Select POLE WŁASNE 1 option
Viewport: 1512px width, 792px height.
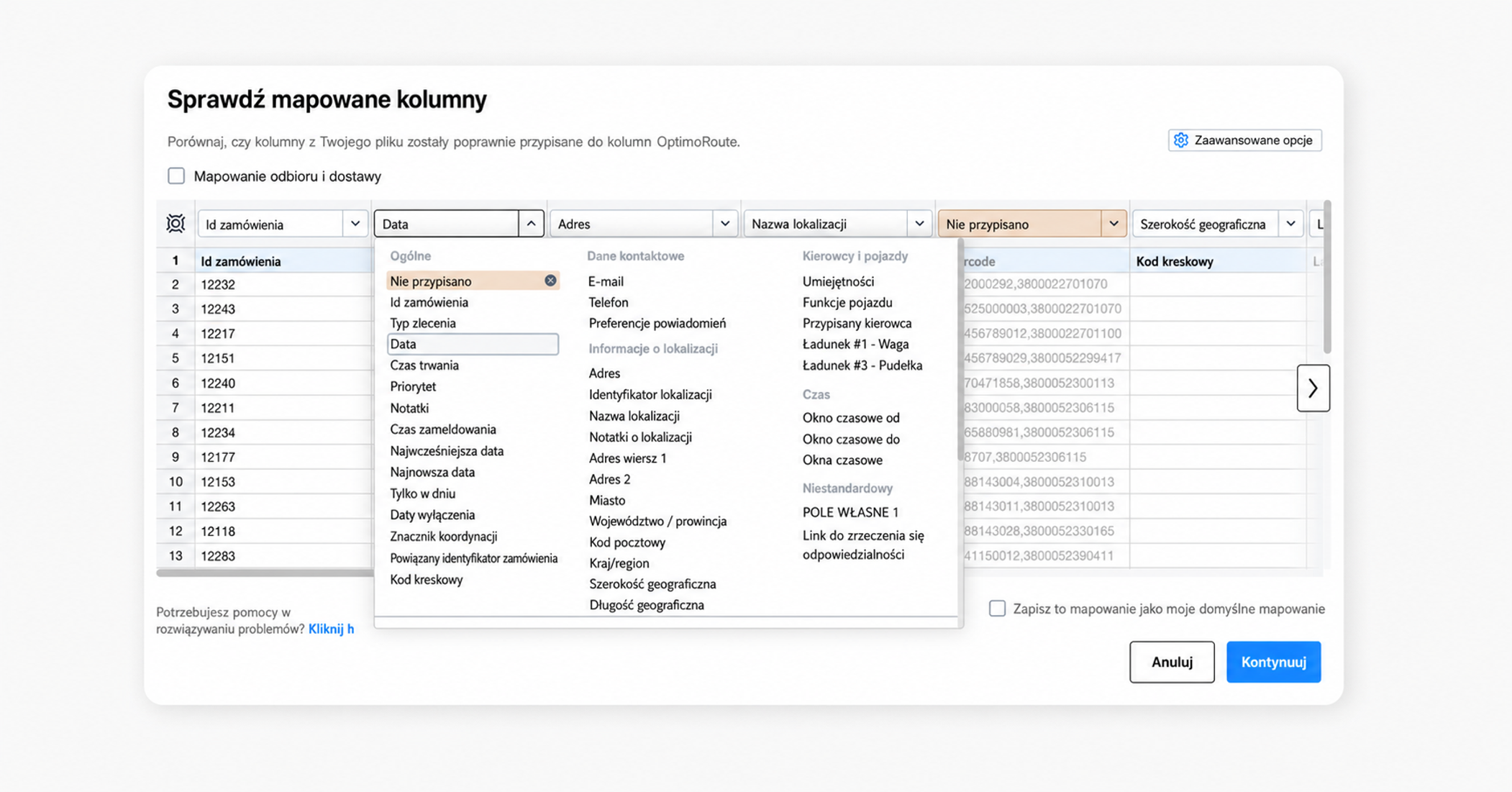pyautogui.click(x=850, y=512)
